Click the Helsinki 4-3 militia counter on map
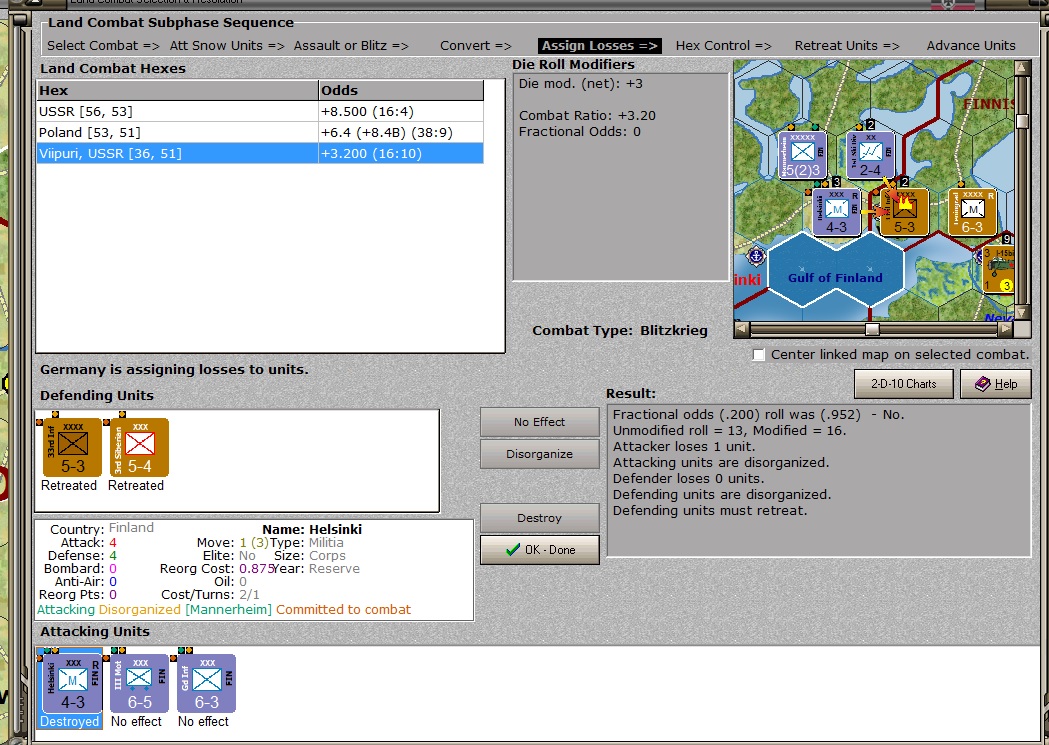 pos(836,212)
